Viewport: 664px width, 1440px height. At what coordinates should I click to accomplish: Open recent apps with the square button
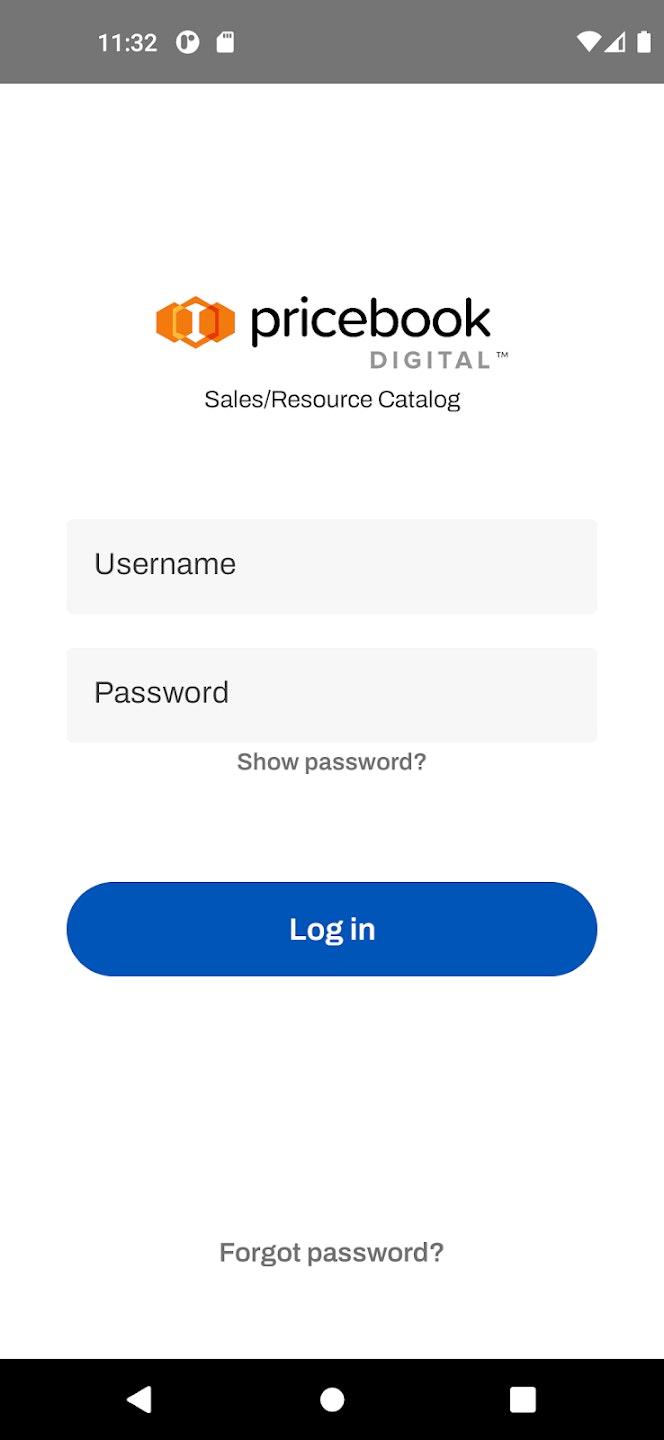pyautogui.click(x=522, y=1399)
